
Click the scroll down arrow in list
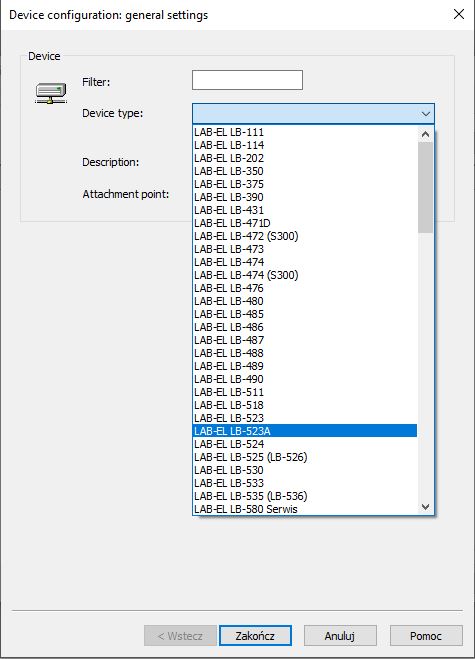425,506
